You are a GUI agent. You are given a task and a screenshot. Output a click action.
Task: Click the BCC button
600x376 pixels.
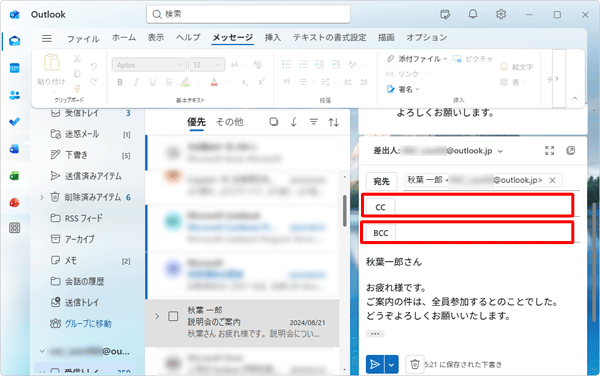click(381, 233)
